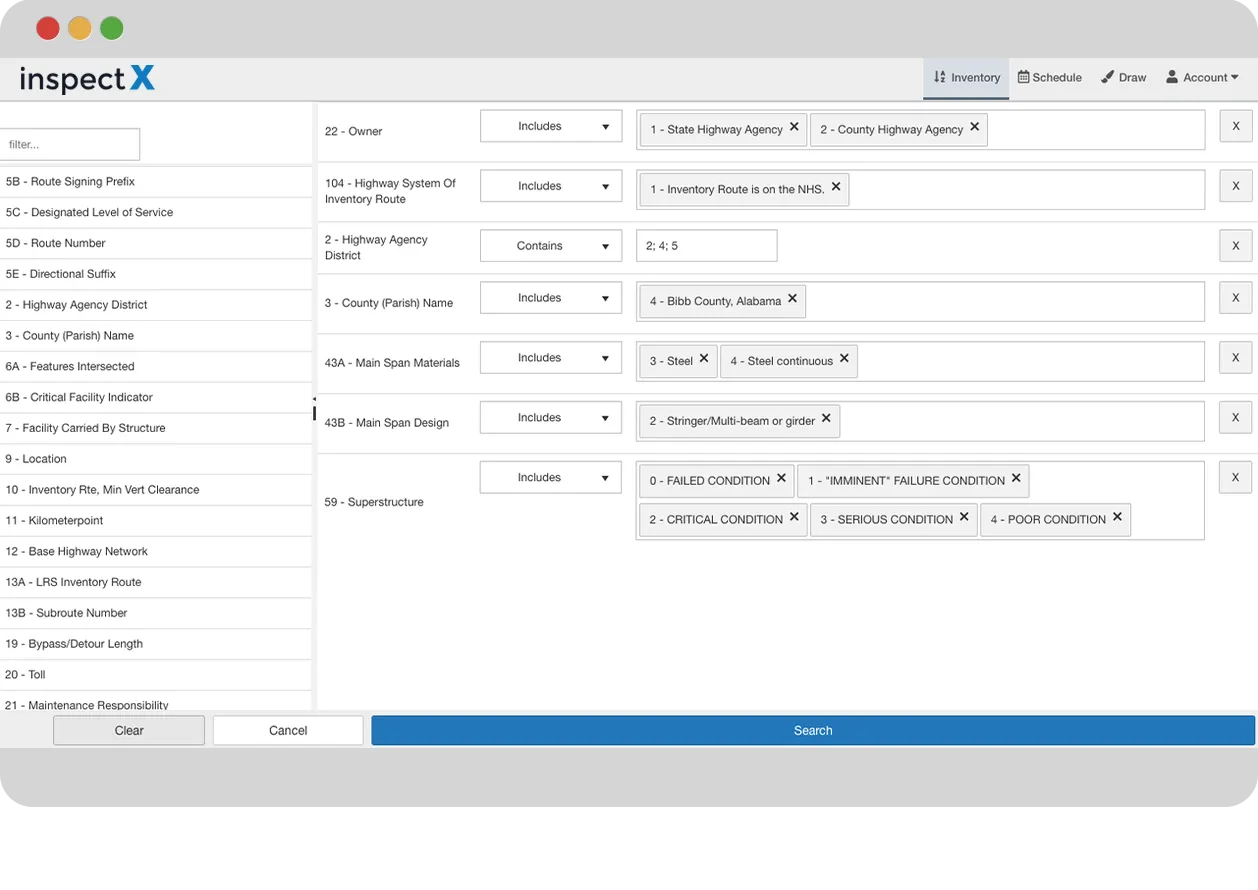Viewport: 1258px width, 890px height.
Task: Open the Includes dropdown for 22 - Owner
Action: pyautogui.click(x=551, y=126)
